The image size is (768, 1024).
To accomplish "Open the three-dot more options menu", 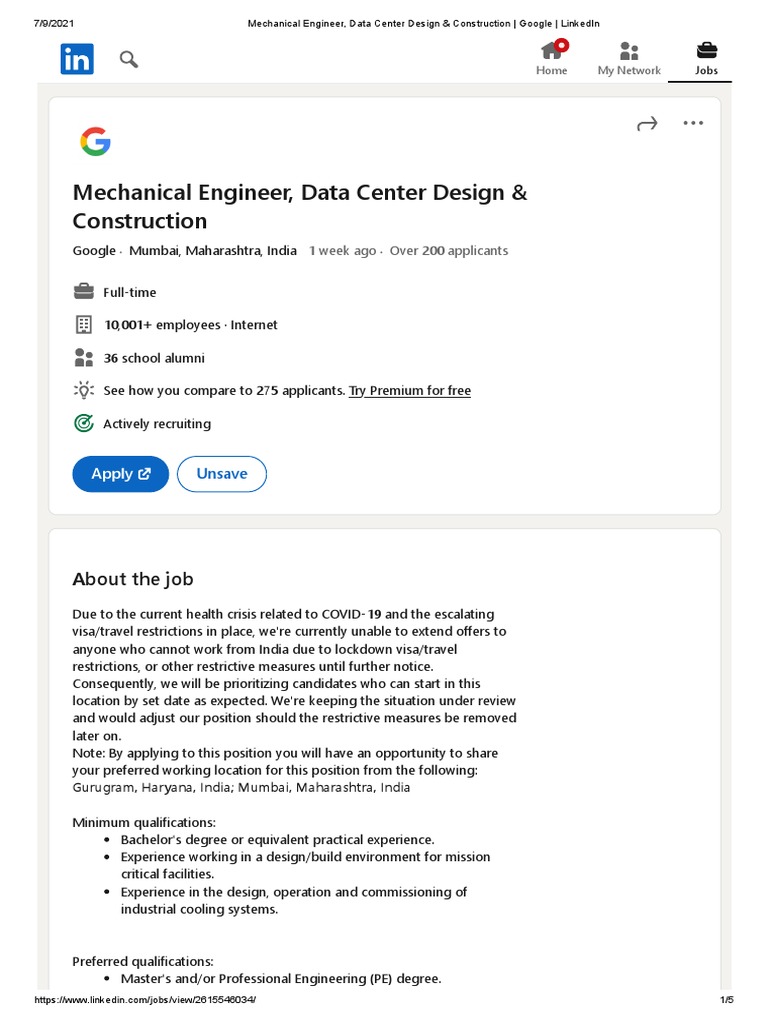I will coord(693,123).
